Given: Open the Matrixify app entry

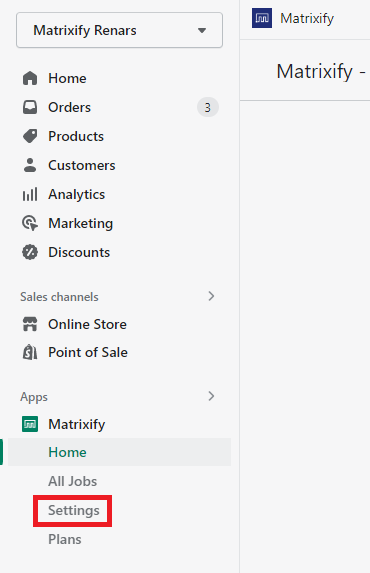Looking at the screenshot, I should coord(77,424).
